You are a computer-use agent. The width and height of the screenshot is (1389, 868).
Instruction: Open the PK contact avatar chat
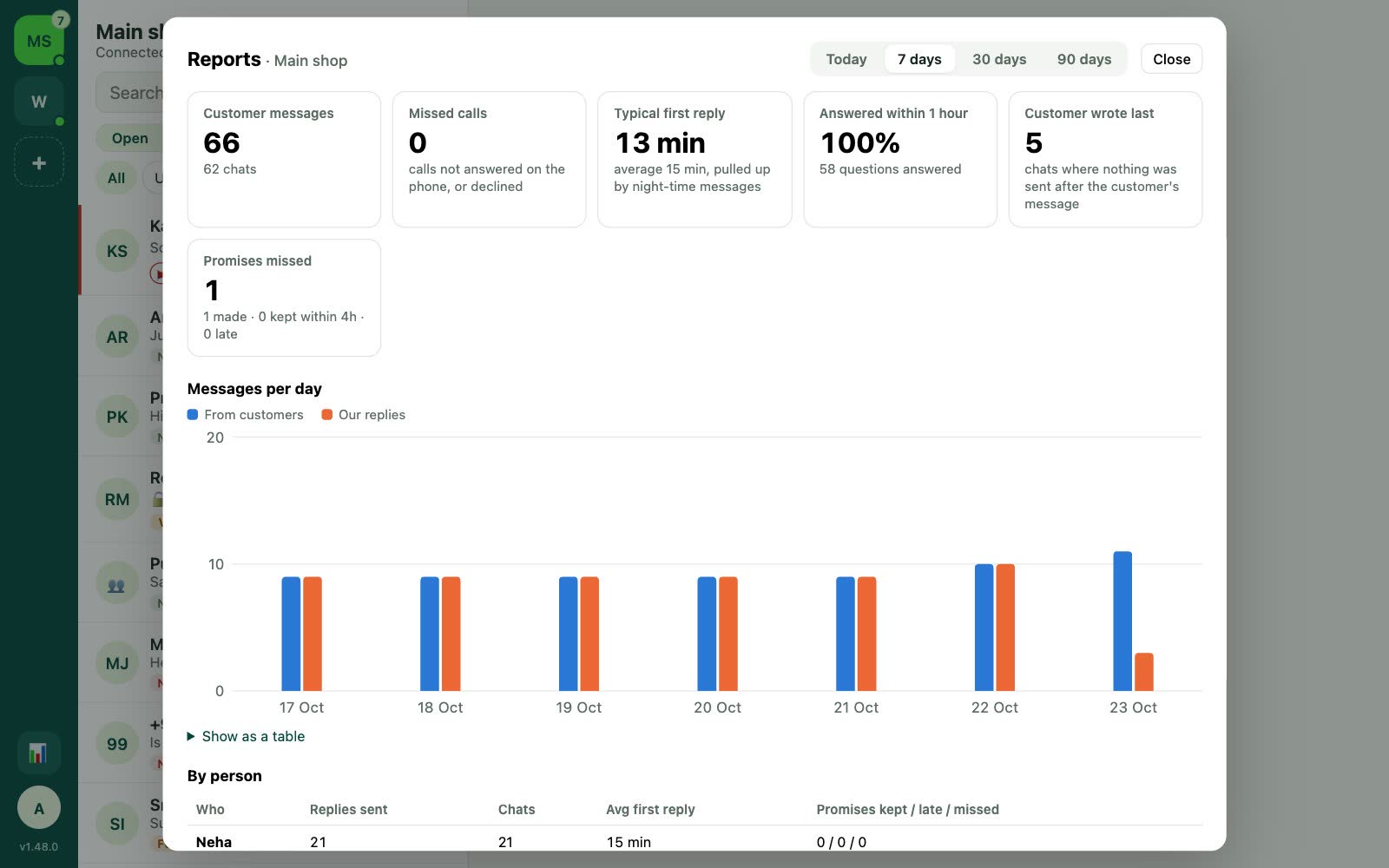[117, 417]
